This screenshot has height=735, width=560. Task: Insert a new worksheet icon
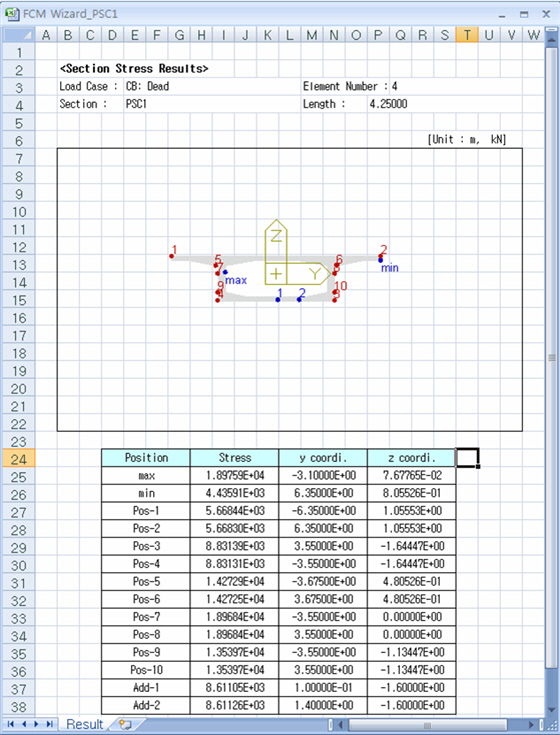click(125, 725)
